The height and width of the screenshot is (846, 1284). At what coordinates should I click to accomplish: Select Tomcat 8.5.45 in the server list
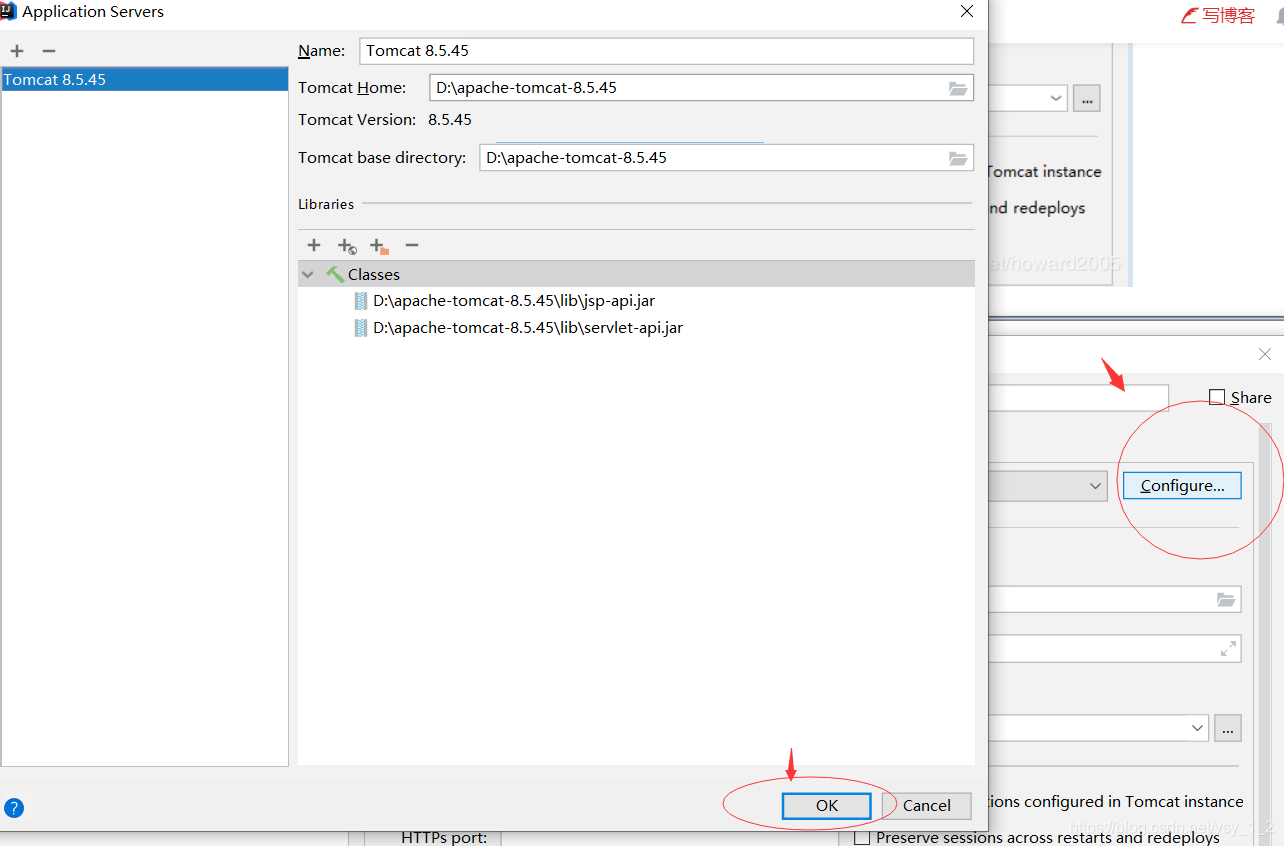click(x=145, y=80)
